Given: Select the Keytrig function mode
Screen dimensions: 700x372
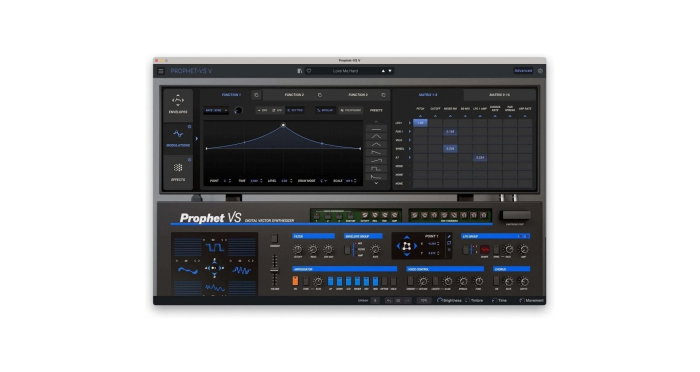Looking at the screenshot, I should [295, 110].
